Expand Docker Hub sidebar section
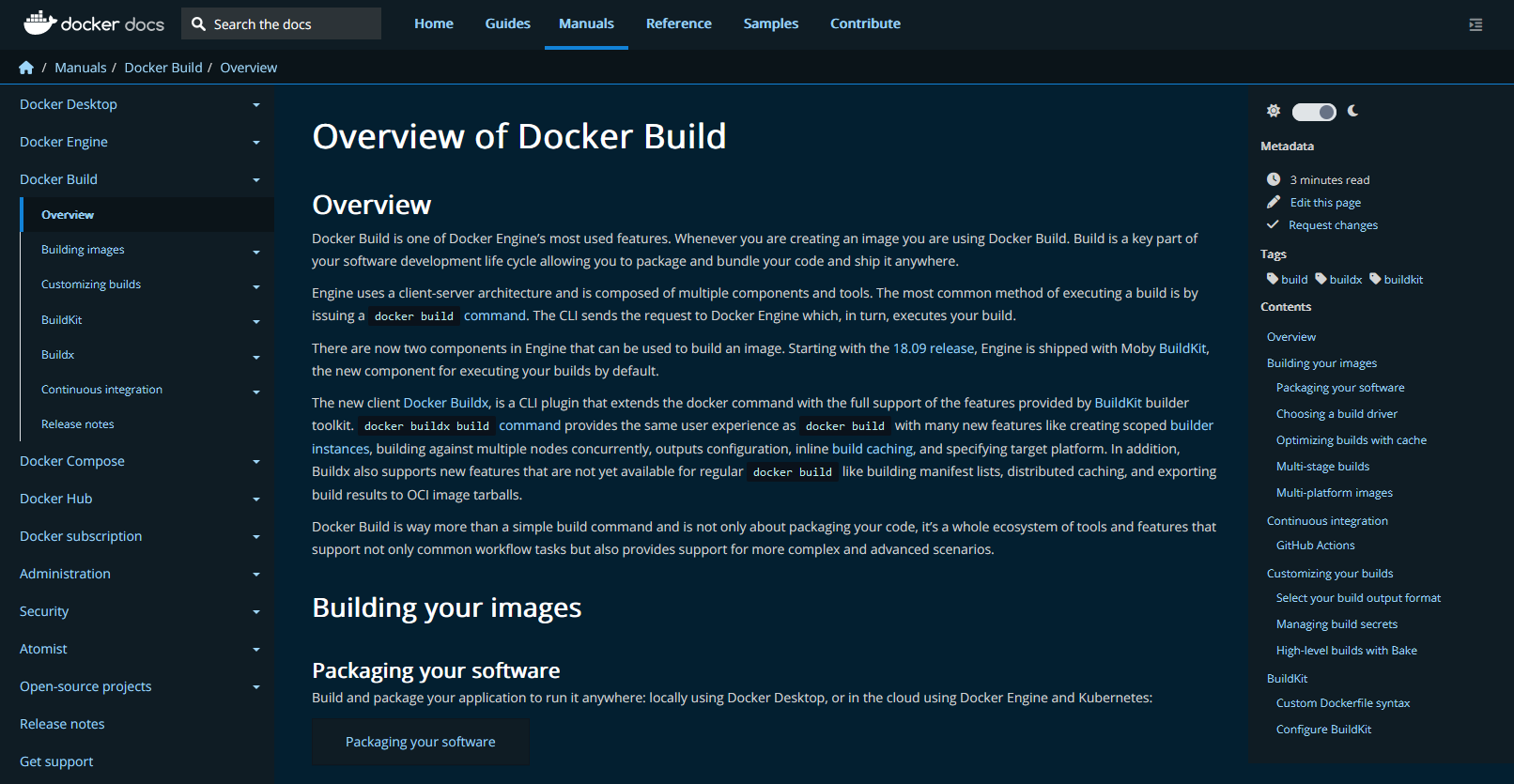The width and height of the screenshot is (1514, 784). click(x=255, y=500)
